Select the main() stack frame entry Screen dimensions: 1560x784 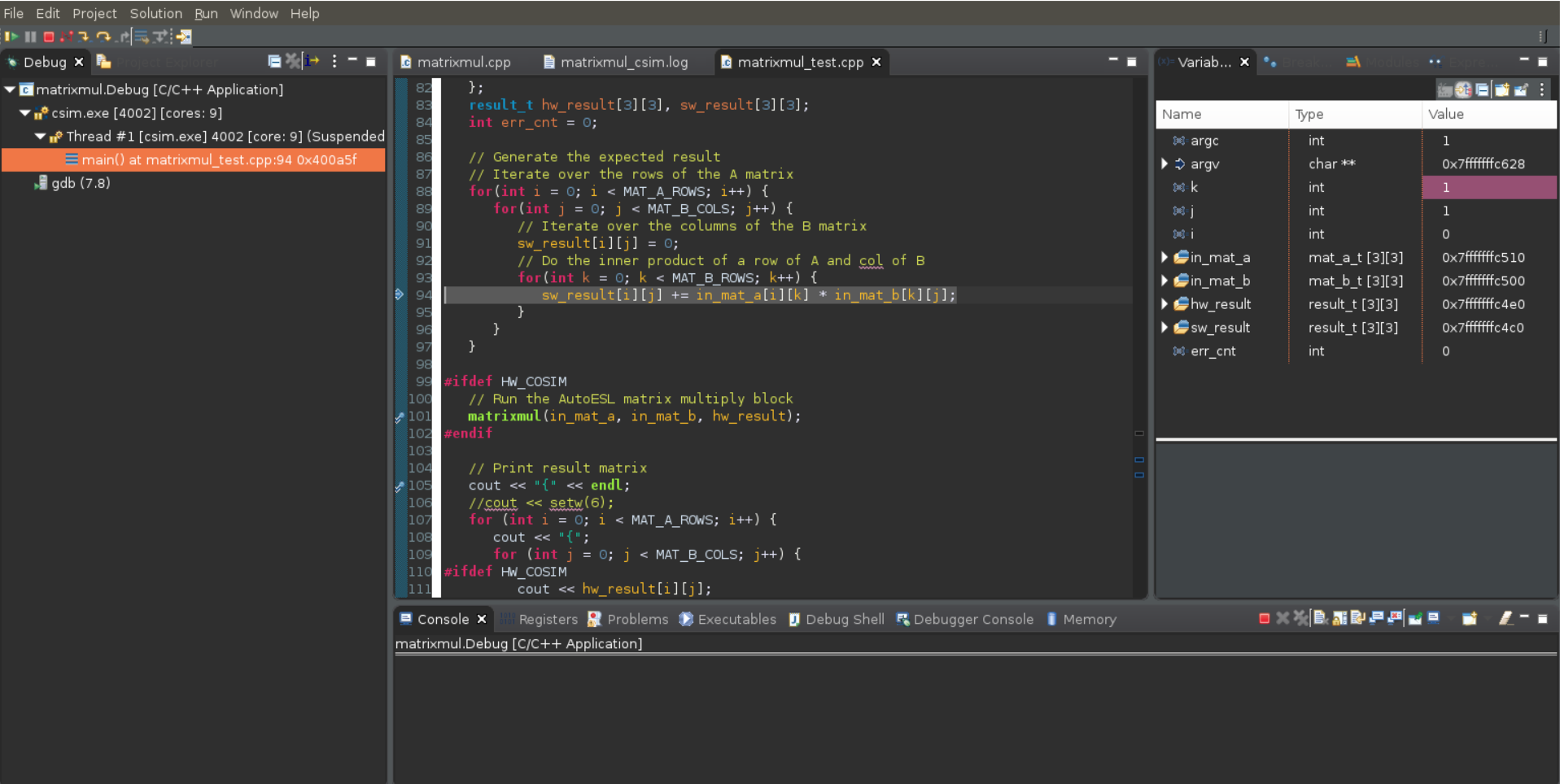pos(218,160)
